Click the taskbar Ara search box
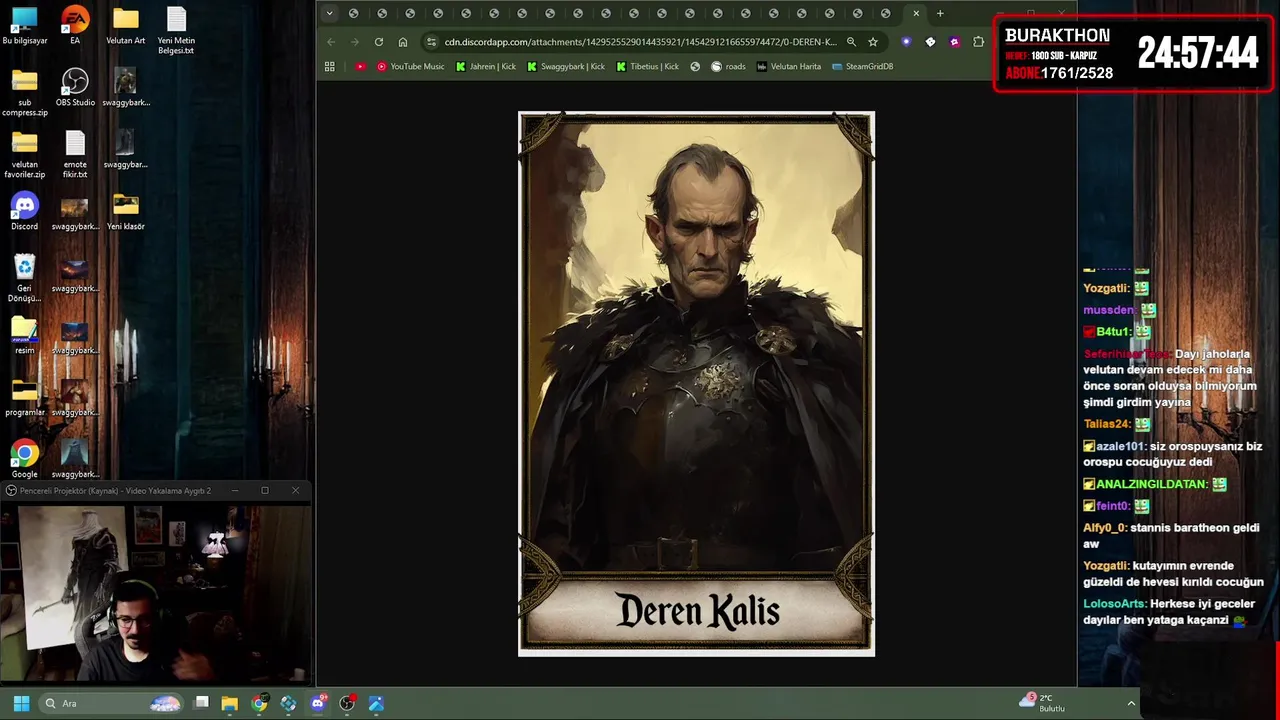Screen dimensions: 1280x720 112,703
